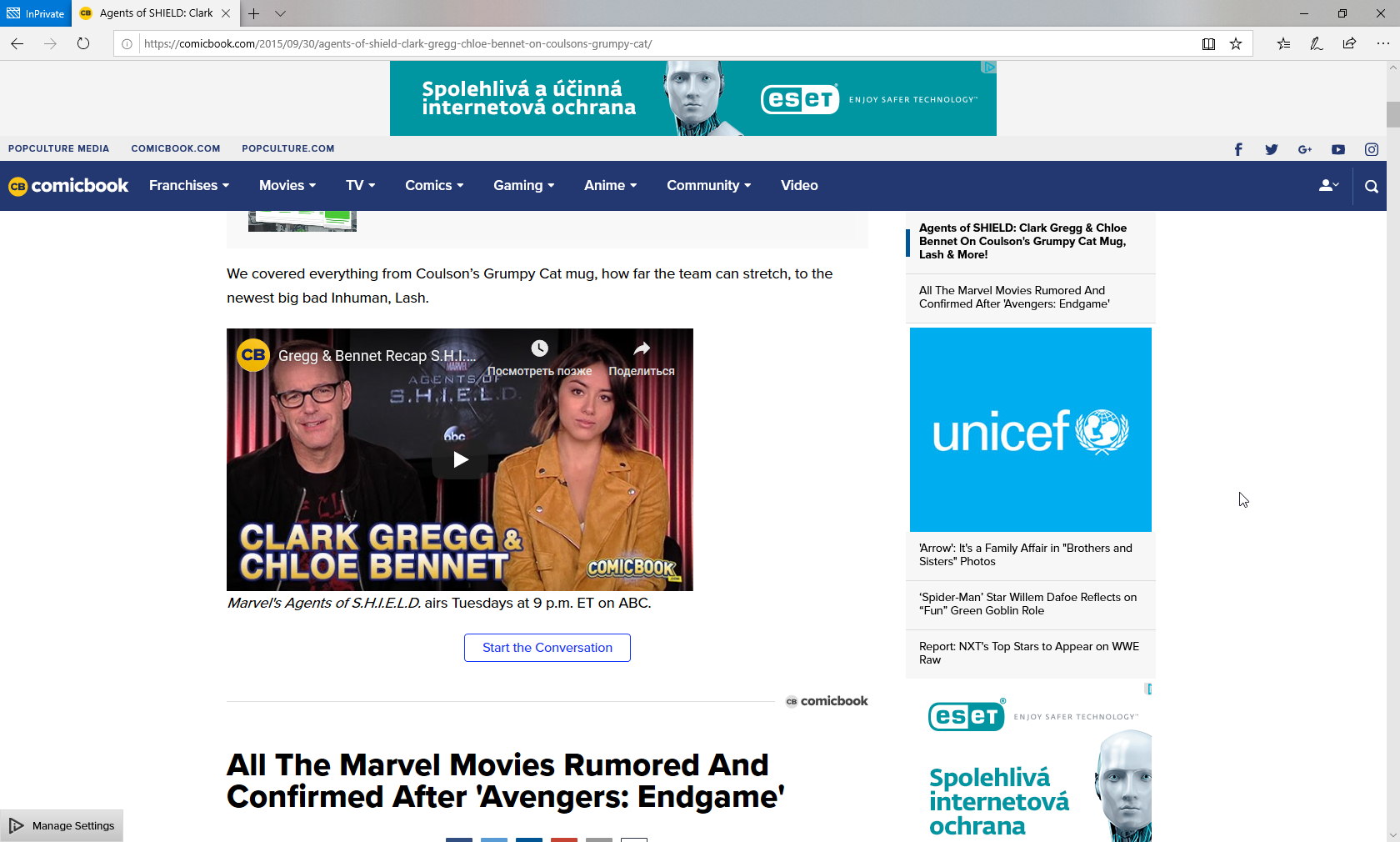Open POPCULTURE MEDIA link
The height and width of the screenshot is (842, 1400).
tap(58, 149)
